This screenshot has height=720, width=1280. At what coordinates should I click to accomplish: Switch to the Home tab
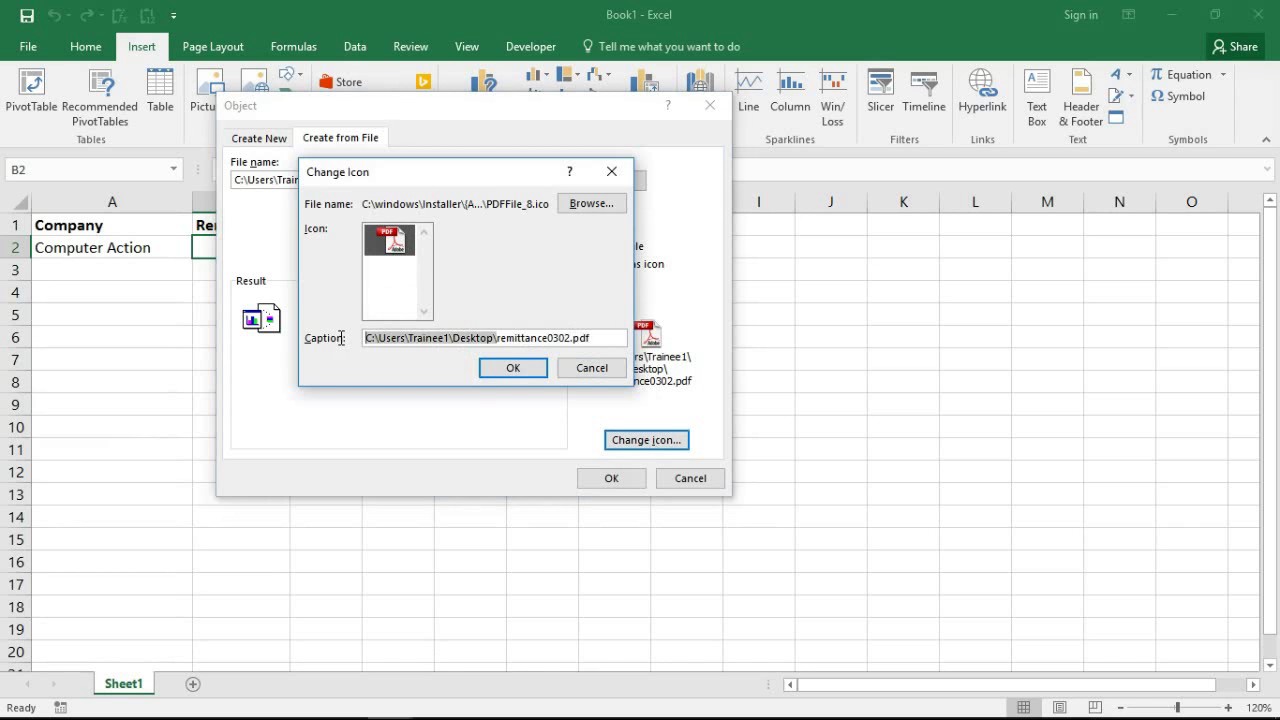[x=85, y=47]
